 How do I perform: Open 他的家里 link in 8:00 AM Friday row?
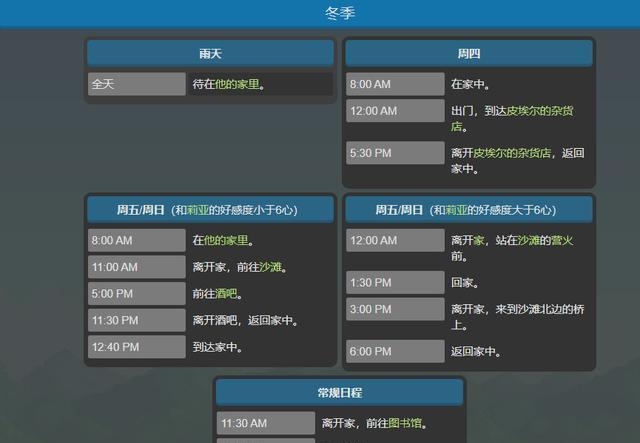pyautogui.click(x=226, y=240)
